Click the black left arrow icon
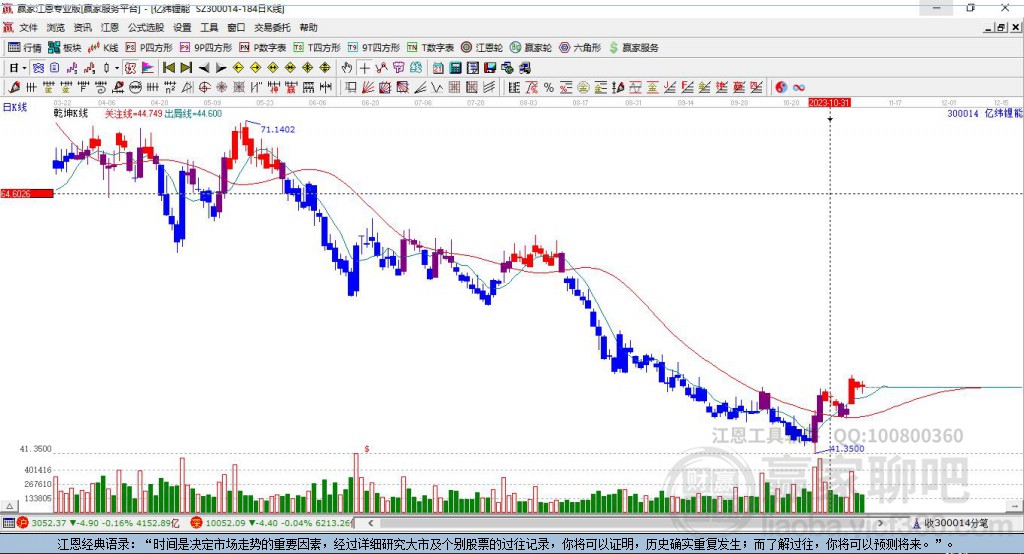Viewport: 1024px width, 554px height. [204, 68]
